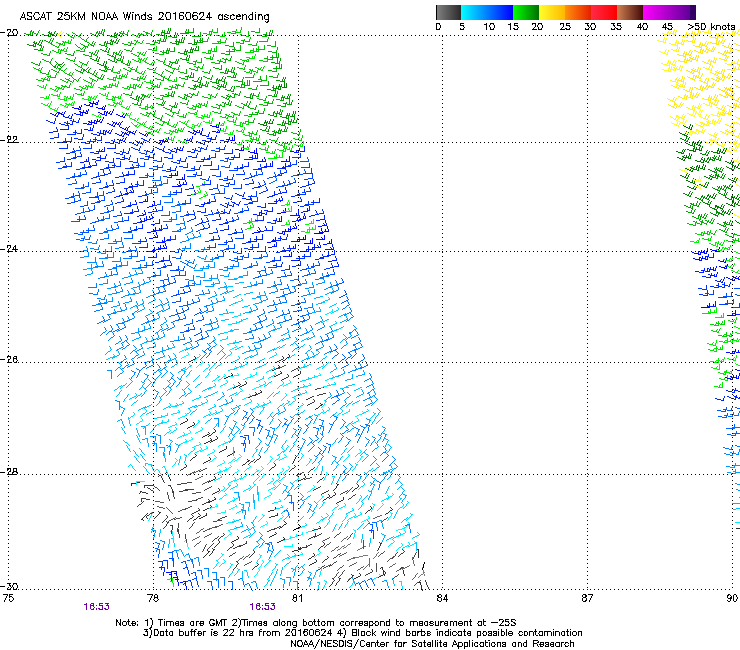Click the longitude axis label '90'
Screen dimensions: 740x650
[732, 598]
